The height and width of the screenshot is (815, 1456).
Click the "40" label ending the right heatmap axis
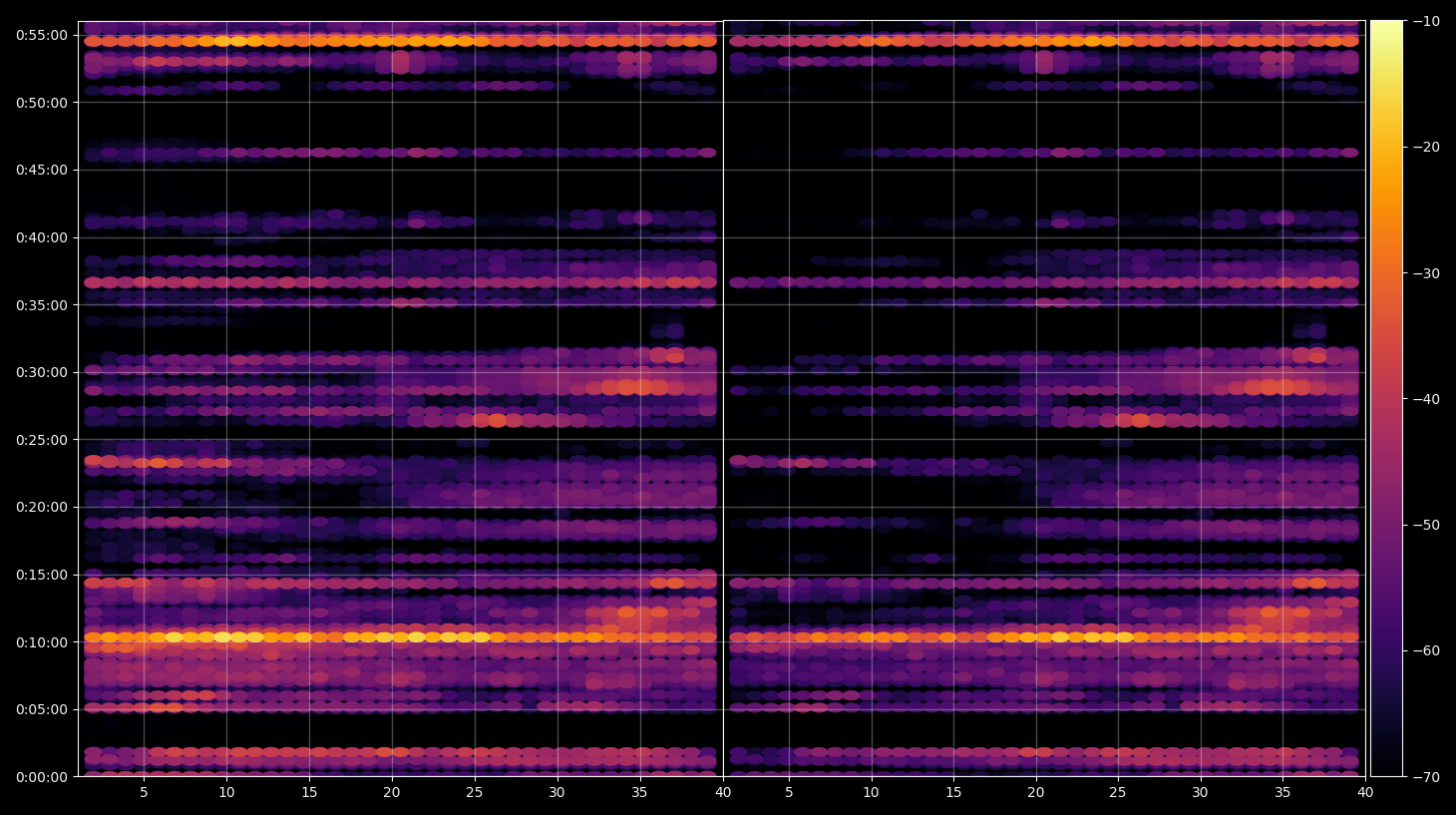click(x=1365, y=793)
